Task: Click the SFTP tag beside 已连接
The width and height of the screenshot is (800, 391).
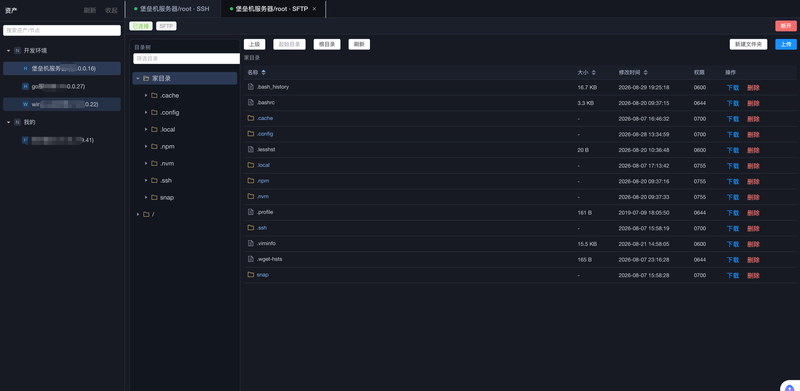Action: tap(166, 26)
